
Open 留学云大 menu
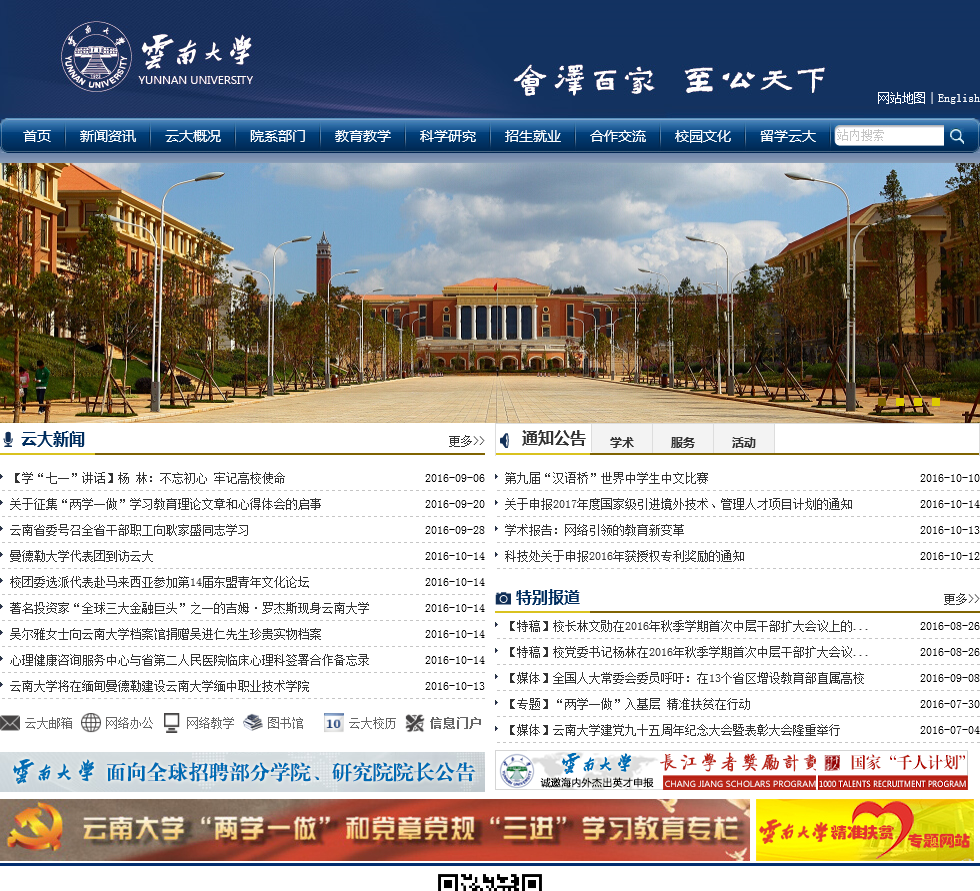[x=788, y=136]
